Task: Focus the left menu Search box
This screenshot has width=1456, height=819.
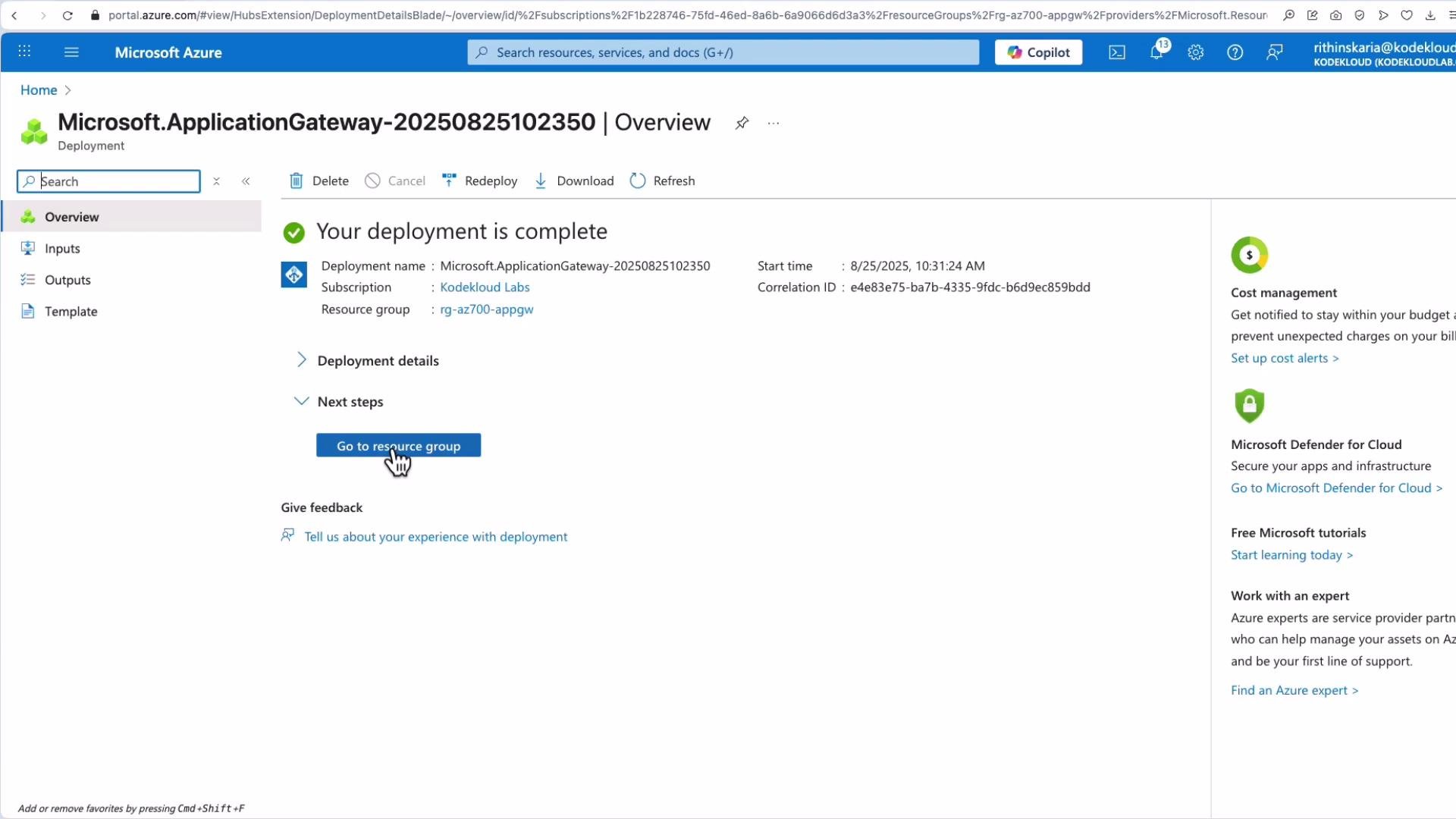Action: [x=108, y=181]
